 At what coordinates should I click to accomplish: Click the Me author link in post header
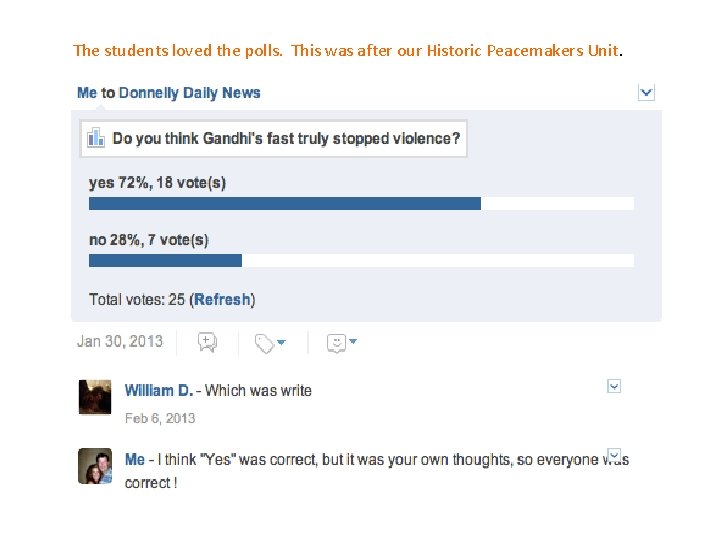[x=87, y=93]
